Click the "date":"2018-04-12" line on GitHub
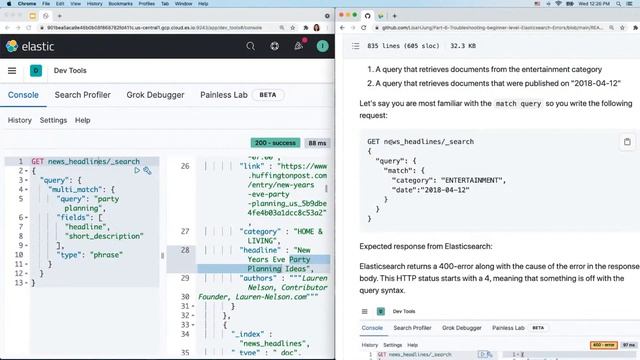640x360 pixels. click(430, 190)
